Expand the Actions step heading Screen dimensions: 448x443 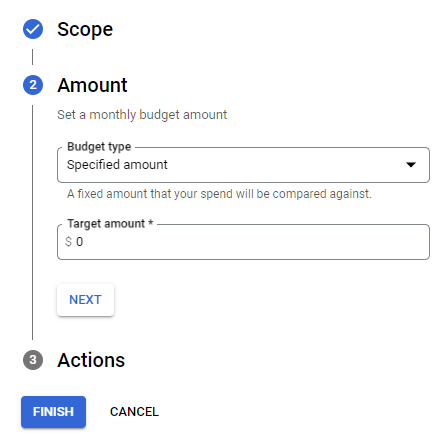click(x=91, y=360)
